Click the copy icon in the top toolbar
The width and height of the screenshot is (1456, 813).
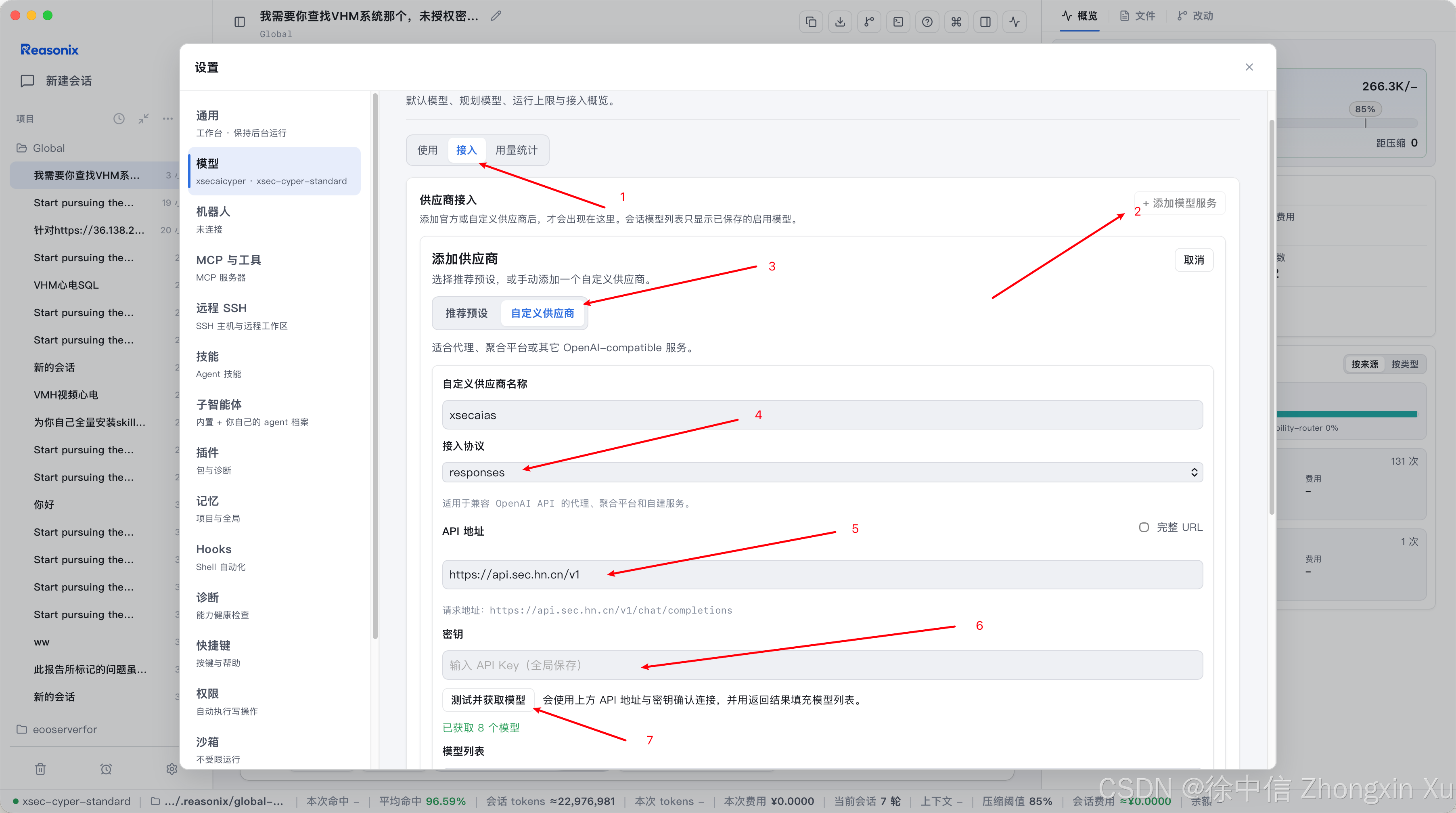(x=811, y=22)
